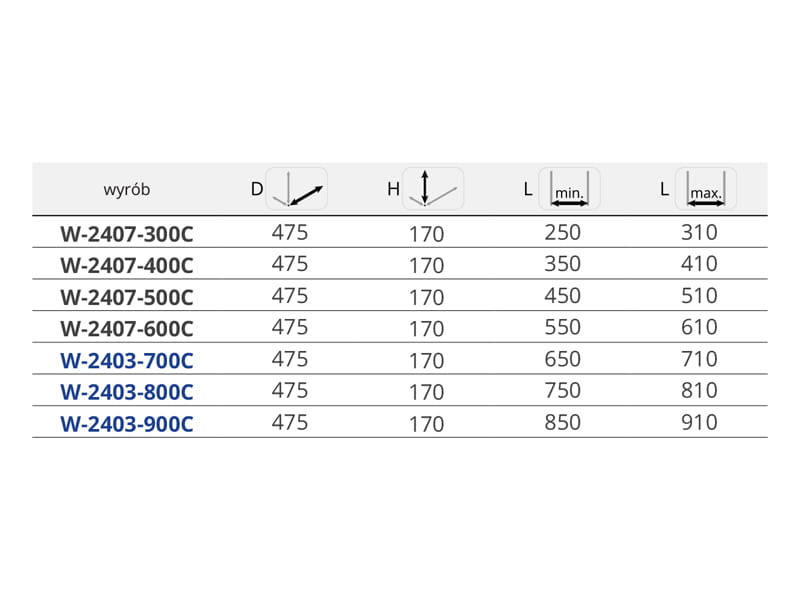Click the depth D dimension icon

click(297, 188)
